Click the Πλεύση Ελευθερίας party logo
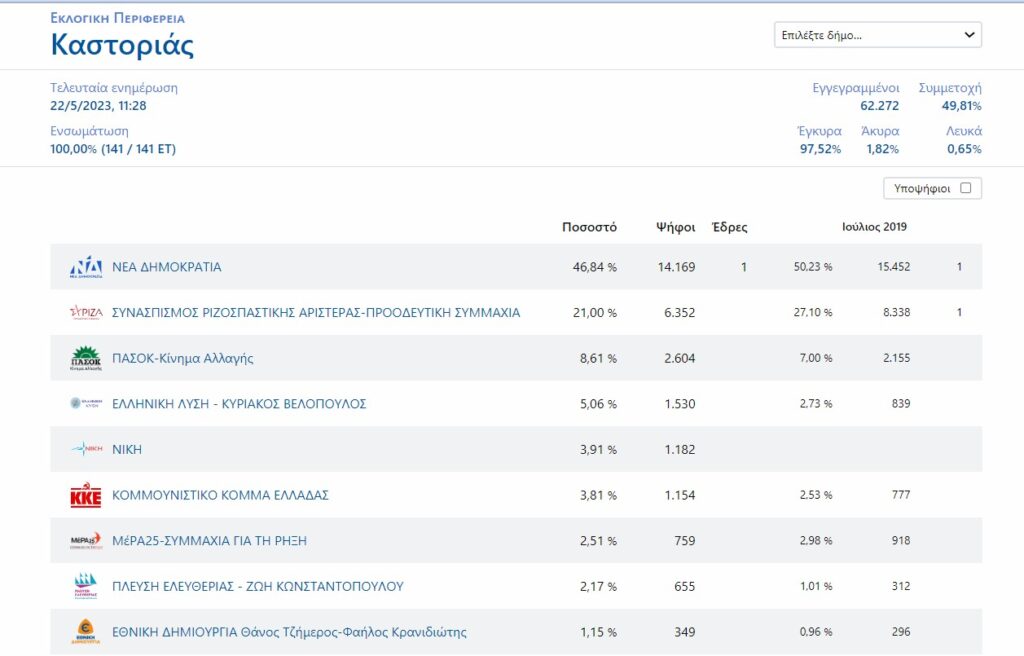 point(85,586)
